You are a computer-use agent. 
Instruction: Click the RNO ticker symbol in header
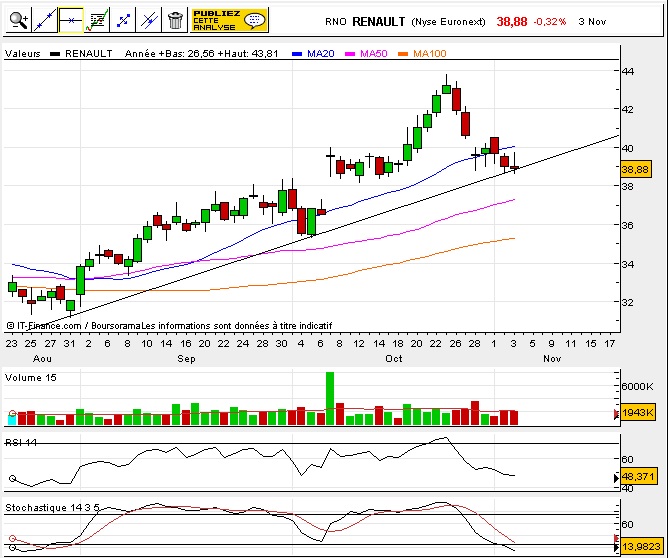click(335, 22)
